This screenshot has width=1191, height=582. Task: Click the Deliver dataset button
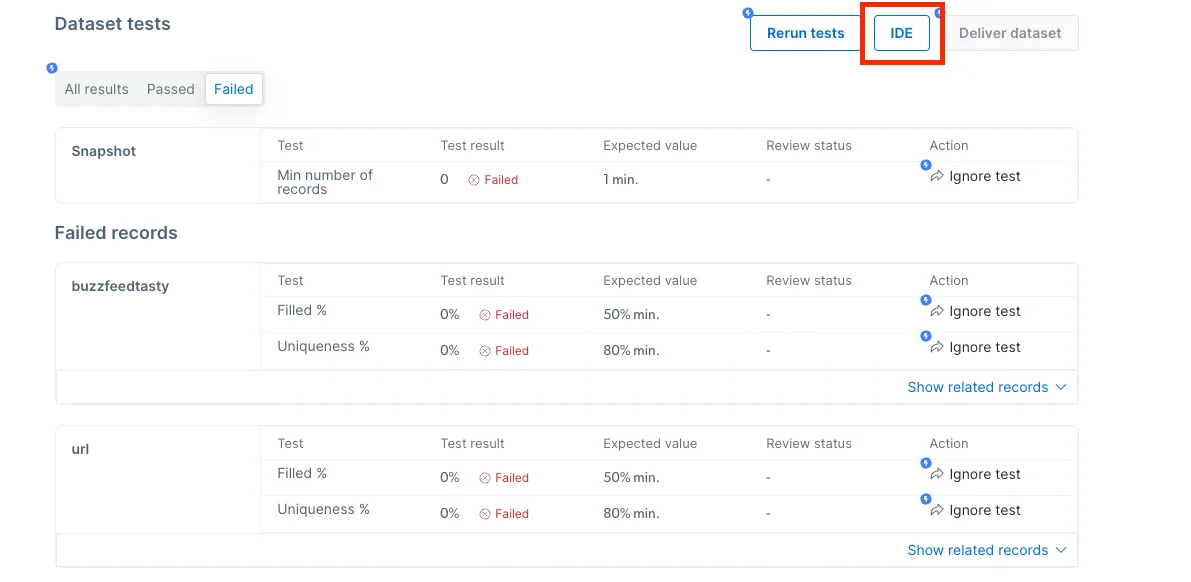click(1009, 33)
